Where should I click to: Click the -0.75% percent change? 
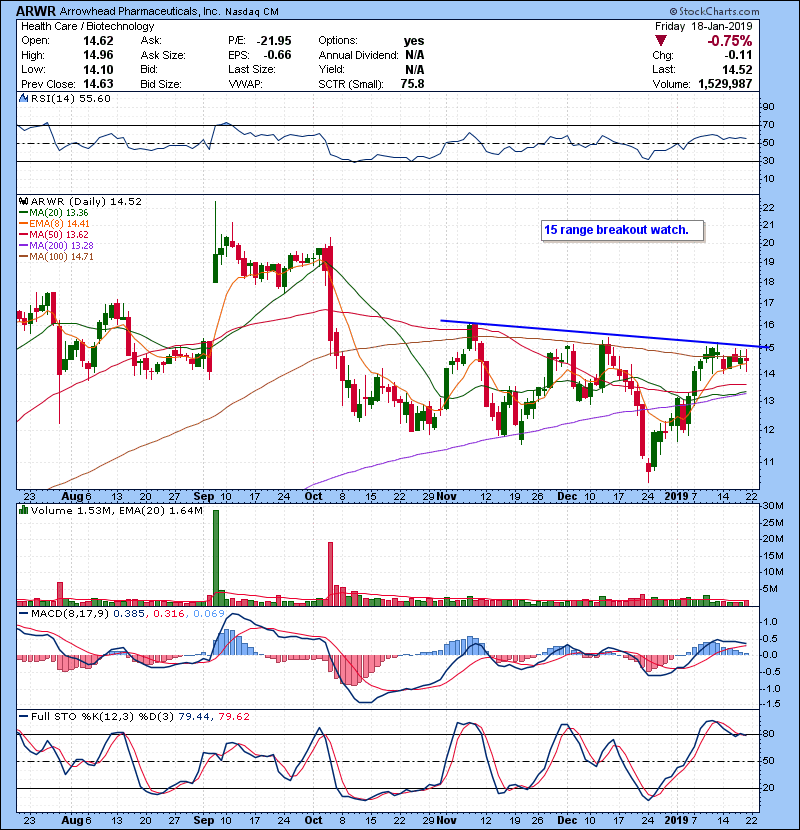(730, 41)
